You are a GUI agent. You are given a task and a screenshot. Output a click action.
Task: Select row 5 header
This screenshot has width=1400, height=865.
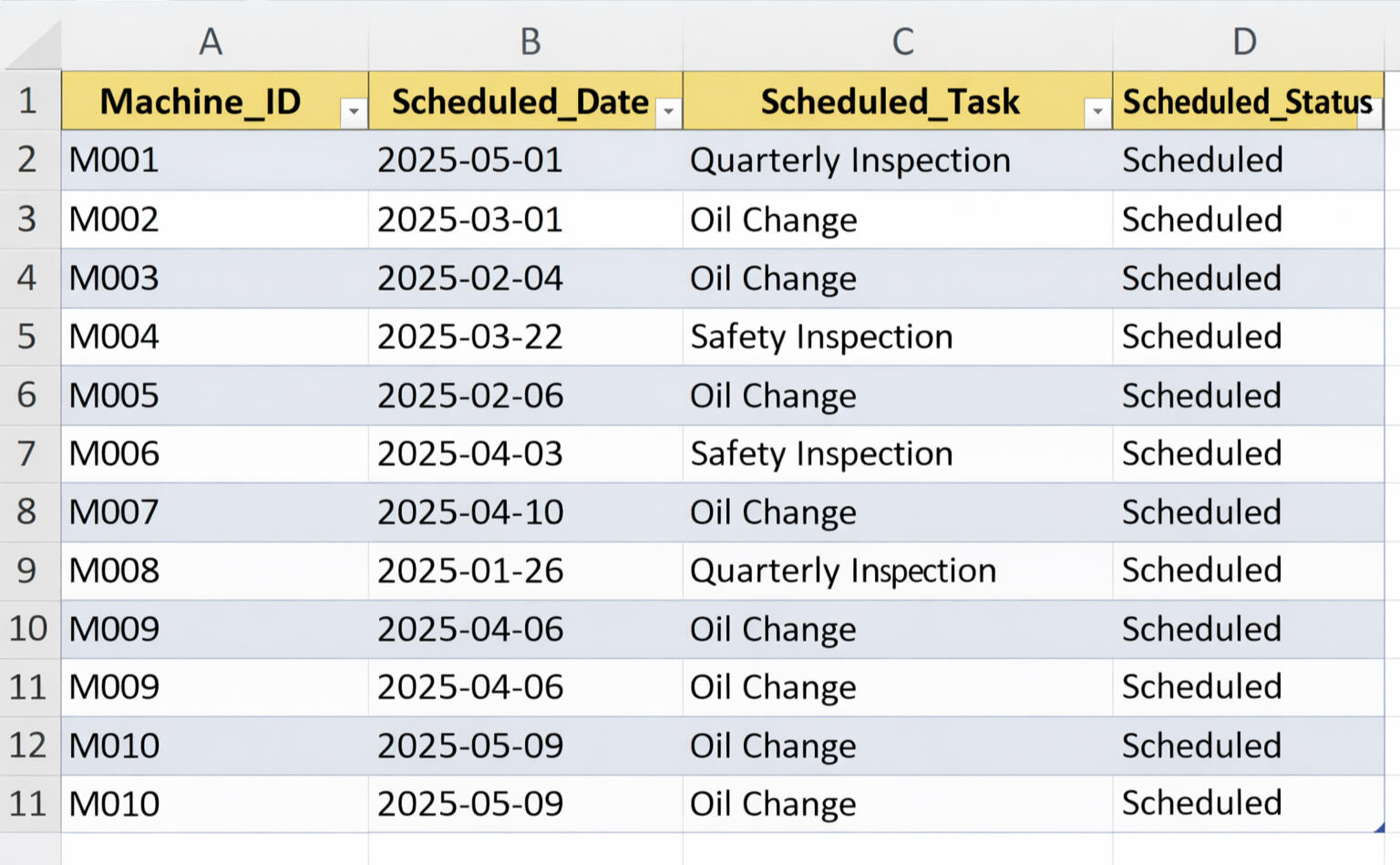[x=27, y=336]
